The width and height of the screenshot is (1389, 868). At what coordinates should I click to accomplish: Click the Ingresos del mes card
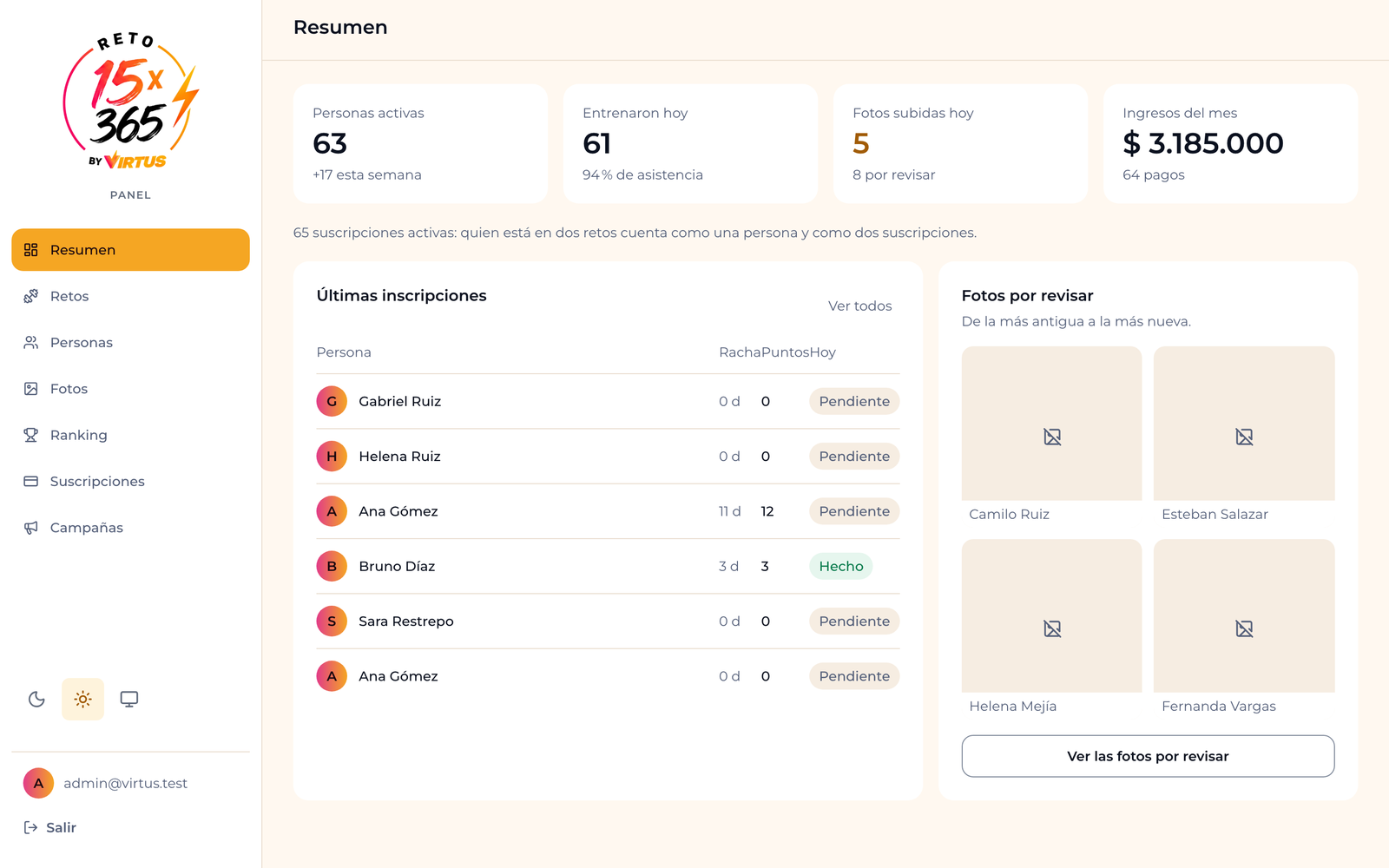1230,144
